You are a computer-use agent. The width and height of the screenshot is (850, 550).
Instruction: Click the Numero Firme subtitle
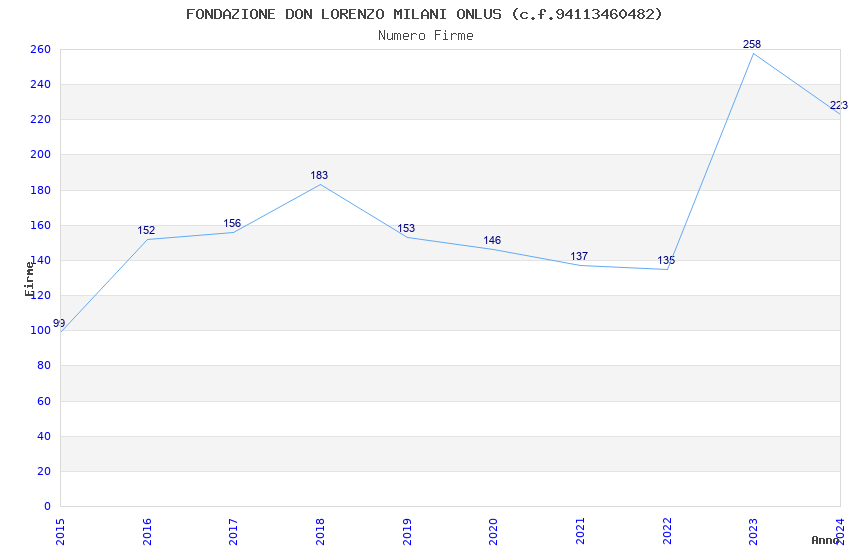point(425,35)
